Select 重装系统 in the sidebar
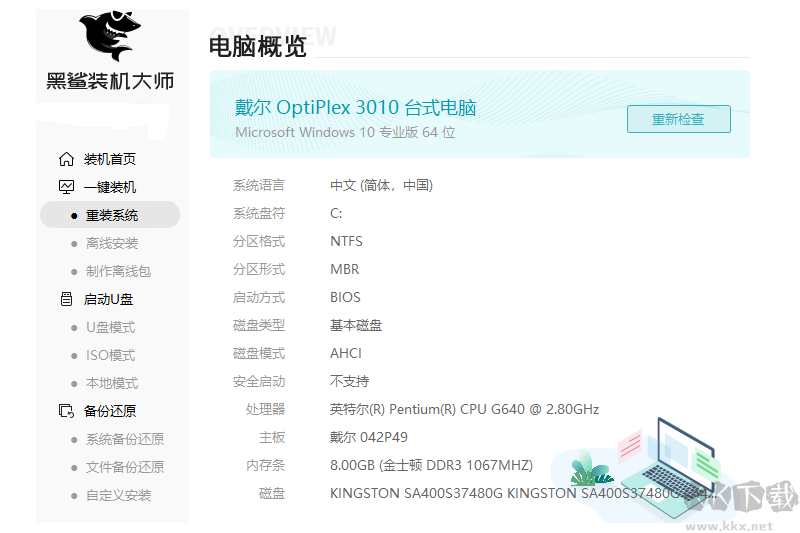 (x=112, y=215)
